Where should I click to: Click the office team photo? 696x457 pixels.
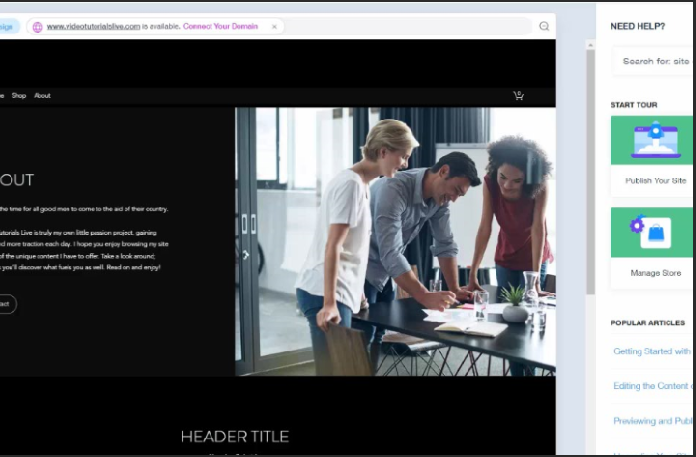395,241
